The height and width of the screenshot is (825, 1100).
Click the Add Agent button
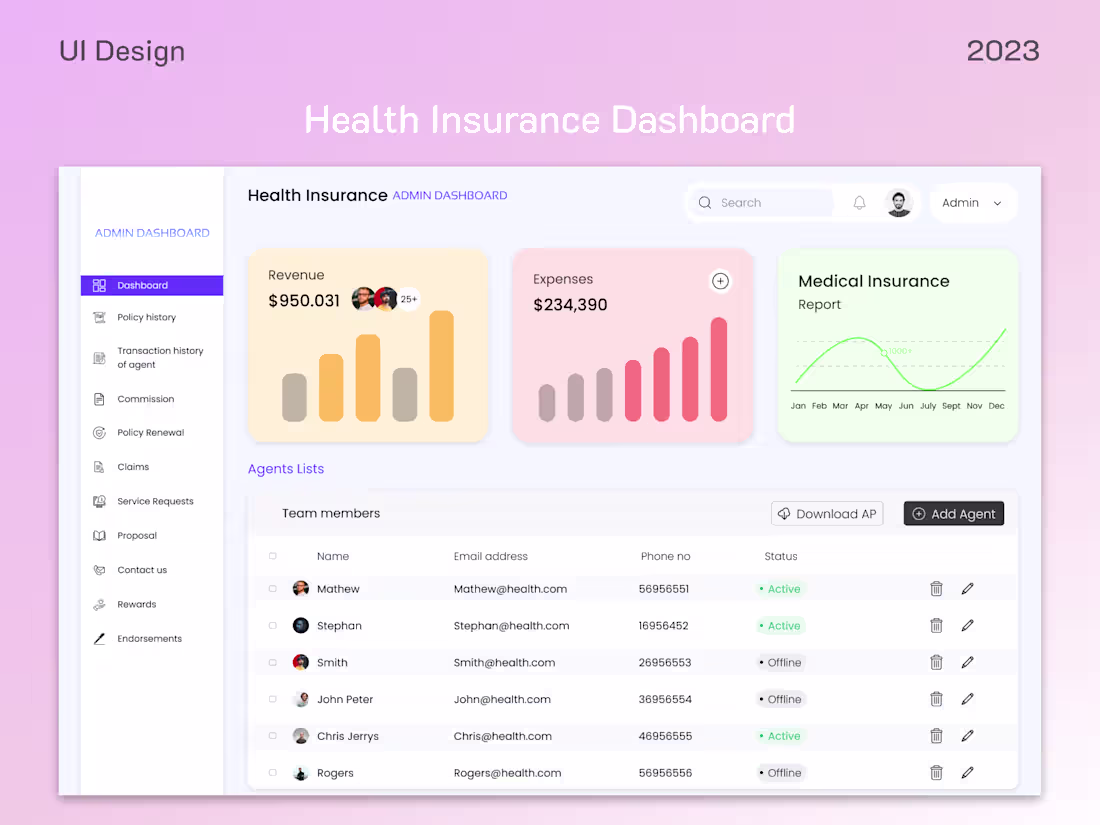point(953,513)
